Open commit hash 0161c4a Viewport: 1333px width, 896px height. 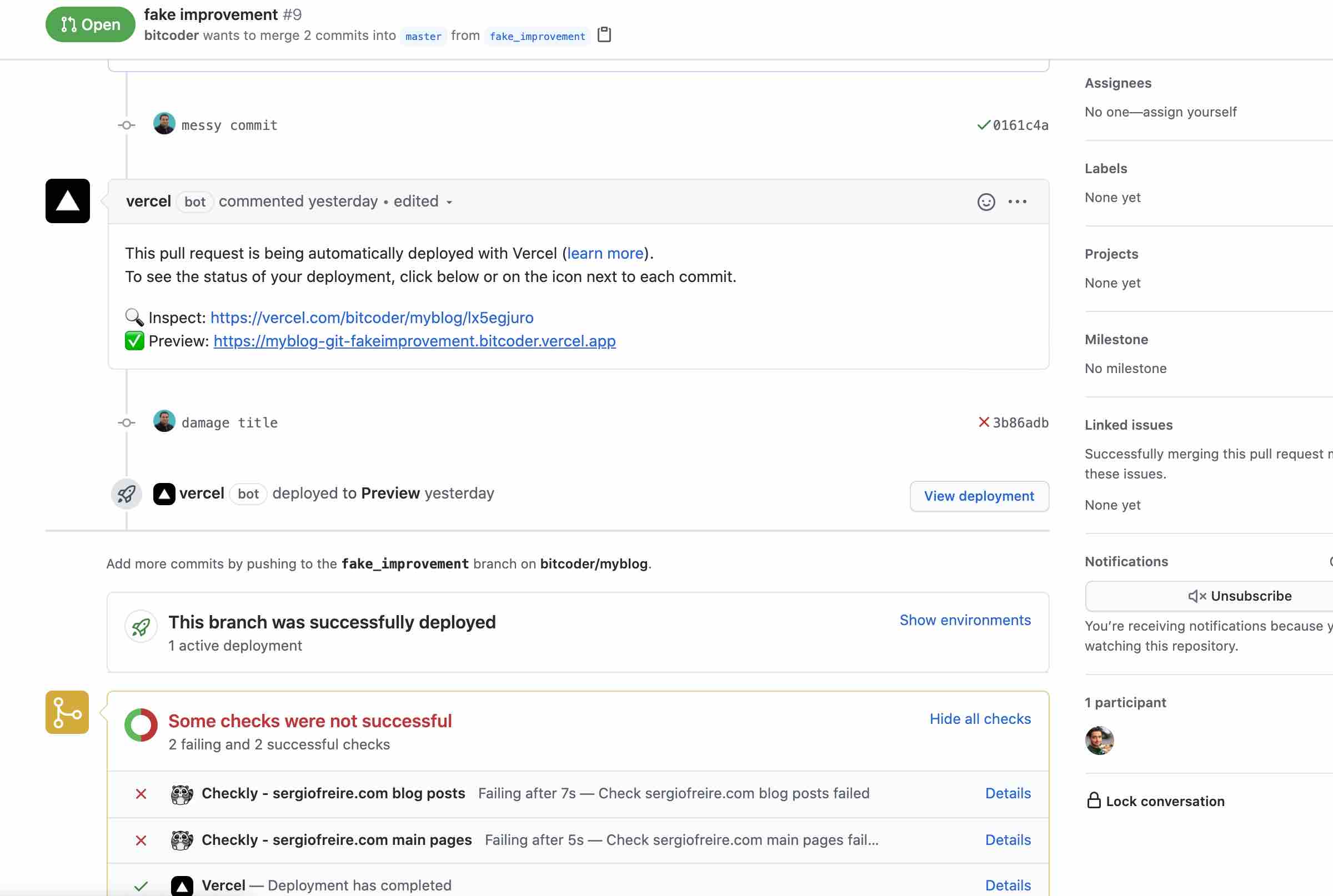(x=1020, y=125)
